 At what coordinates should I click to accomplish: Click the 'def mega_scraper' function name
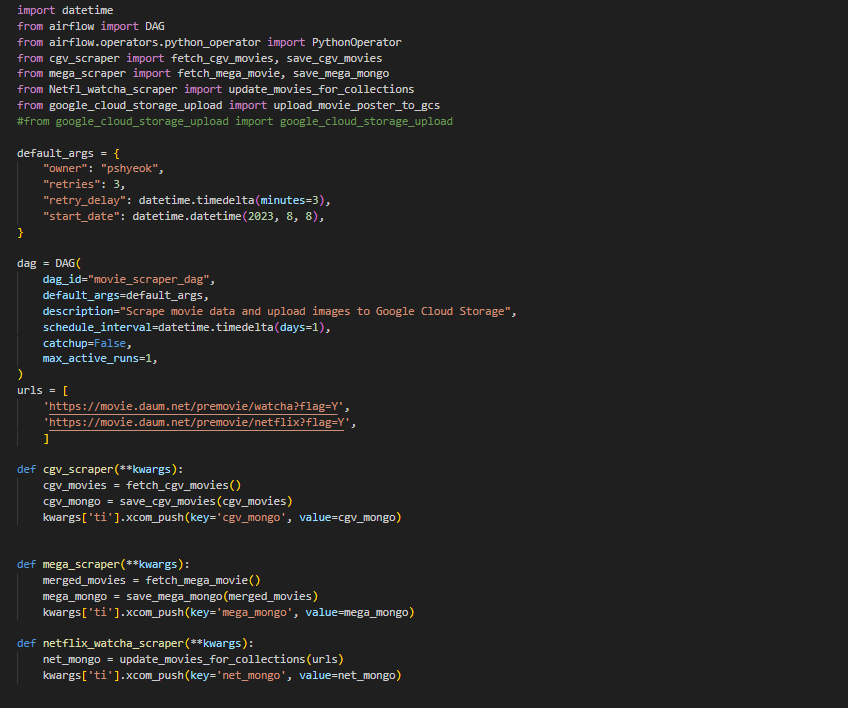point(81,564)
